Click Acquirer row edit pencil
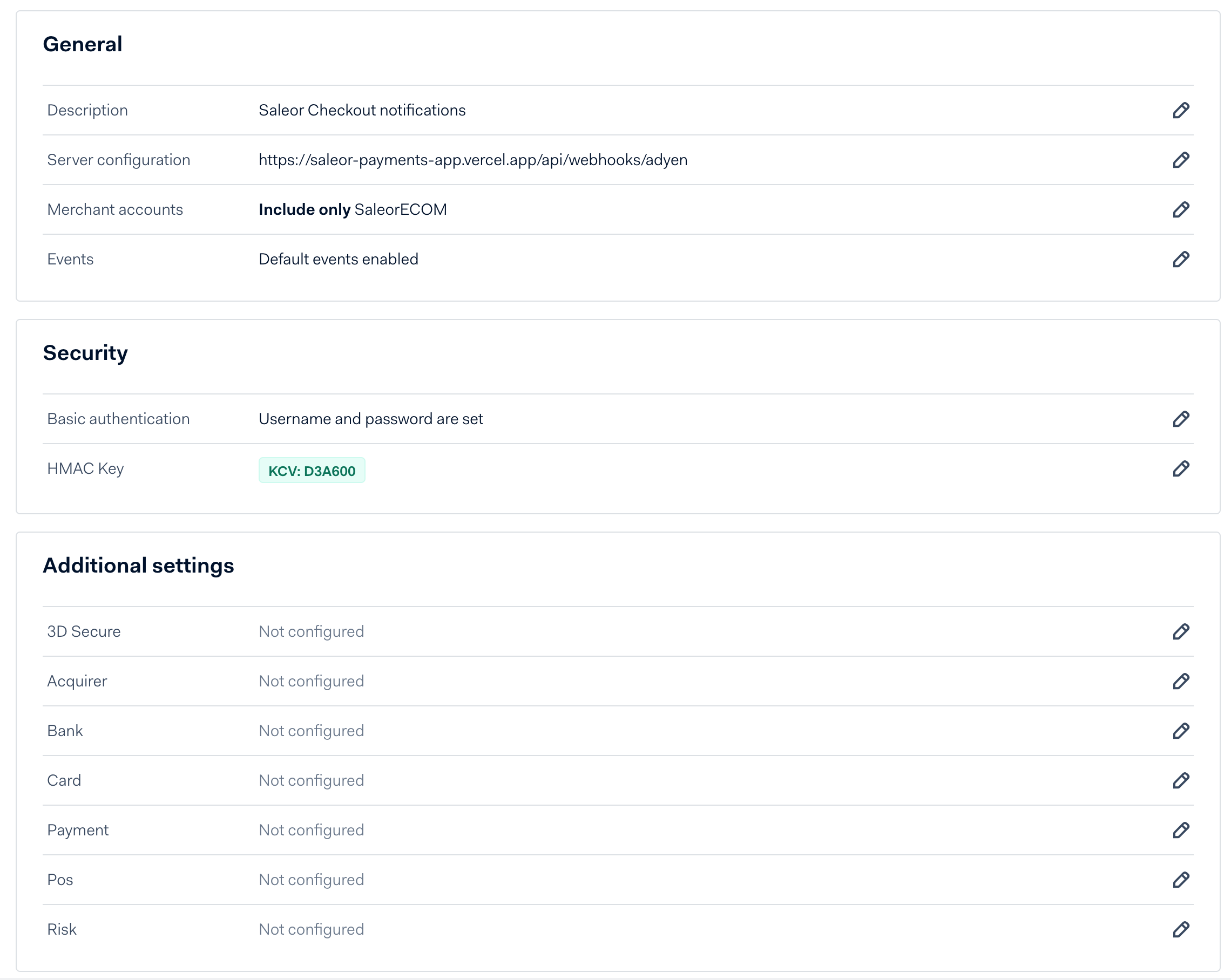This screenshot has height=980, width=1231. point(1181,681)
